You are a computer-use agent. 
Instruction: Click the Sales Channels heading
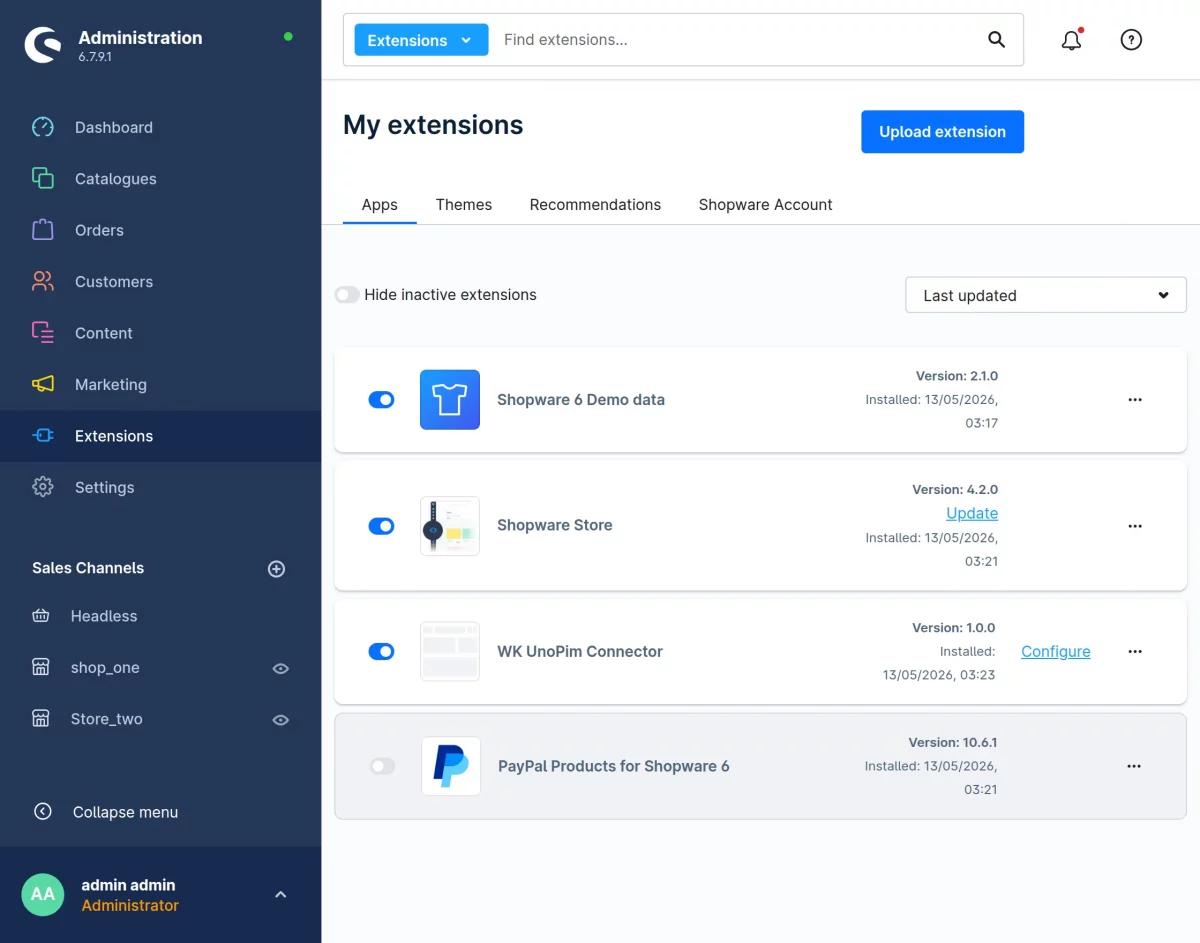click(88, 568)
